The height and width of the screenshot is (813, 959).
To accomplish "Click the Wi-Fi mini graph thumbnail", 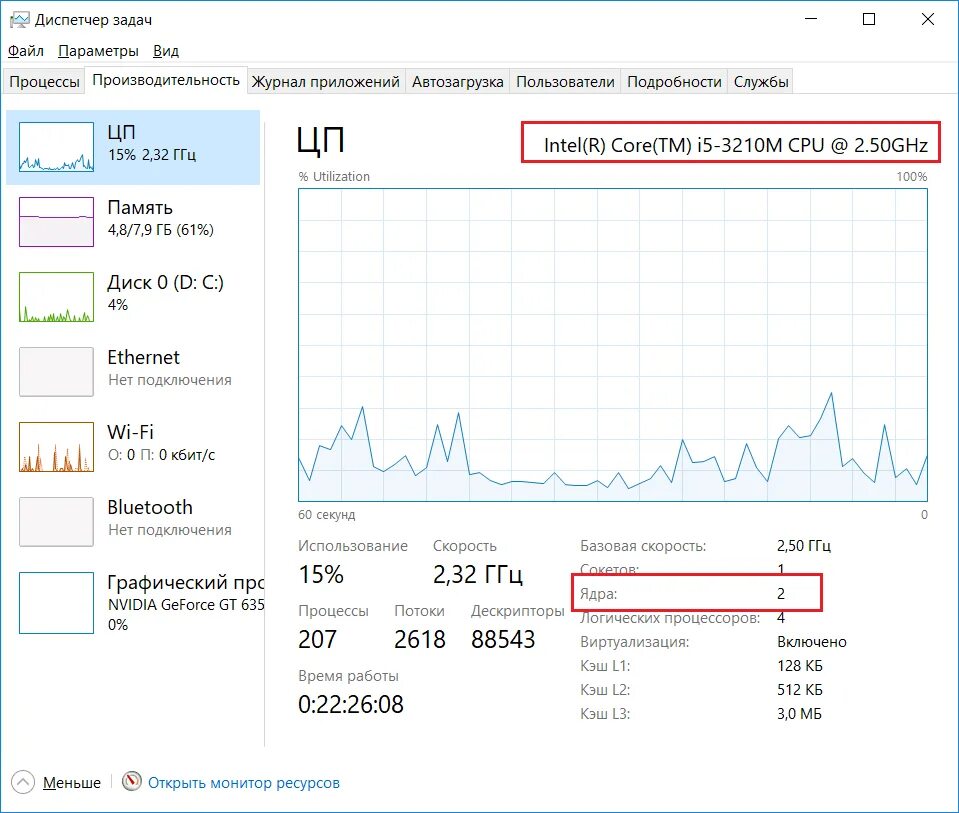I will (x=56, y=447).
